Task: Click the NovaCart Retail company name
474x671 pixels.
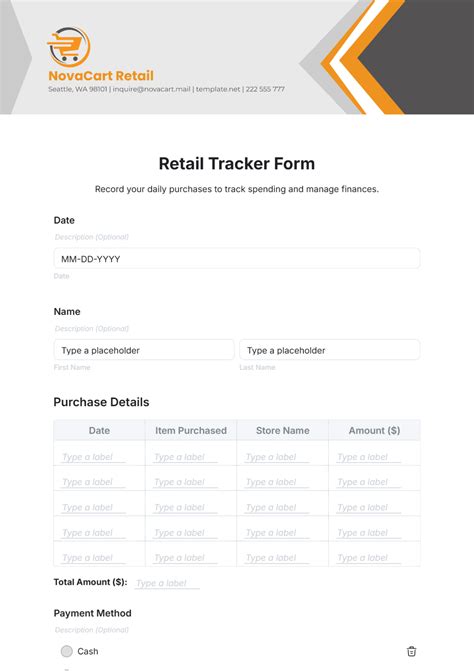Action: pyautogui.click(x=101, y=76)
